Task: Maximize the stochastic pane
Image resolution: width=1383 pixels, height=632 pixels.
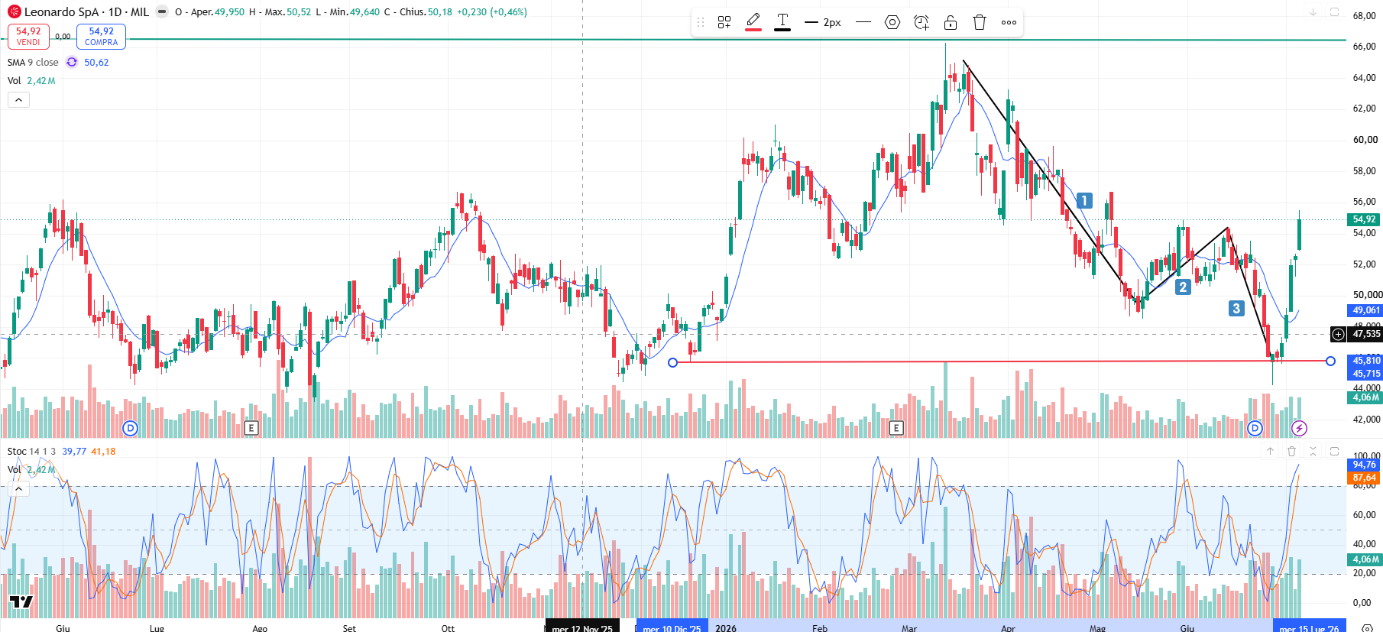Action: click(1334, 451)
